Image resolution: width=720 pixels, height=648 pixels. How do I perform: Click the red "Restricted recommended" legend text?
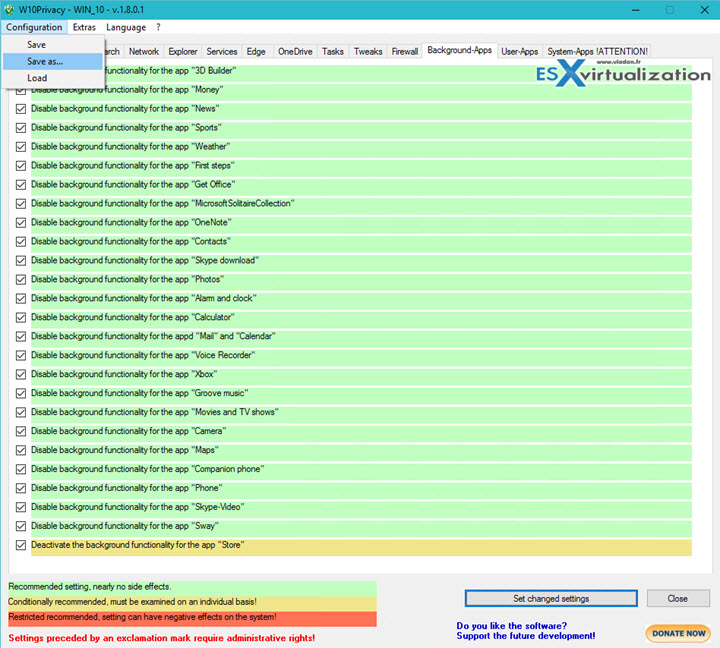(x=142, y=617)
